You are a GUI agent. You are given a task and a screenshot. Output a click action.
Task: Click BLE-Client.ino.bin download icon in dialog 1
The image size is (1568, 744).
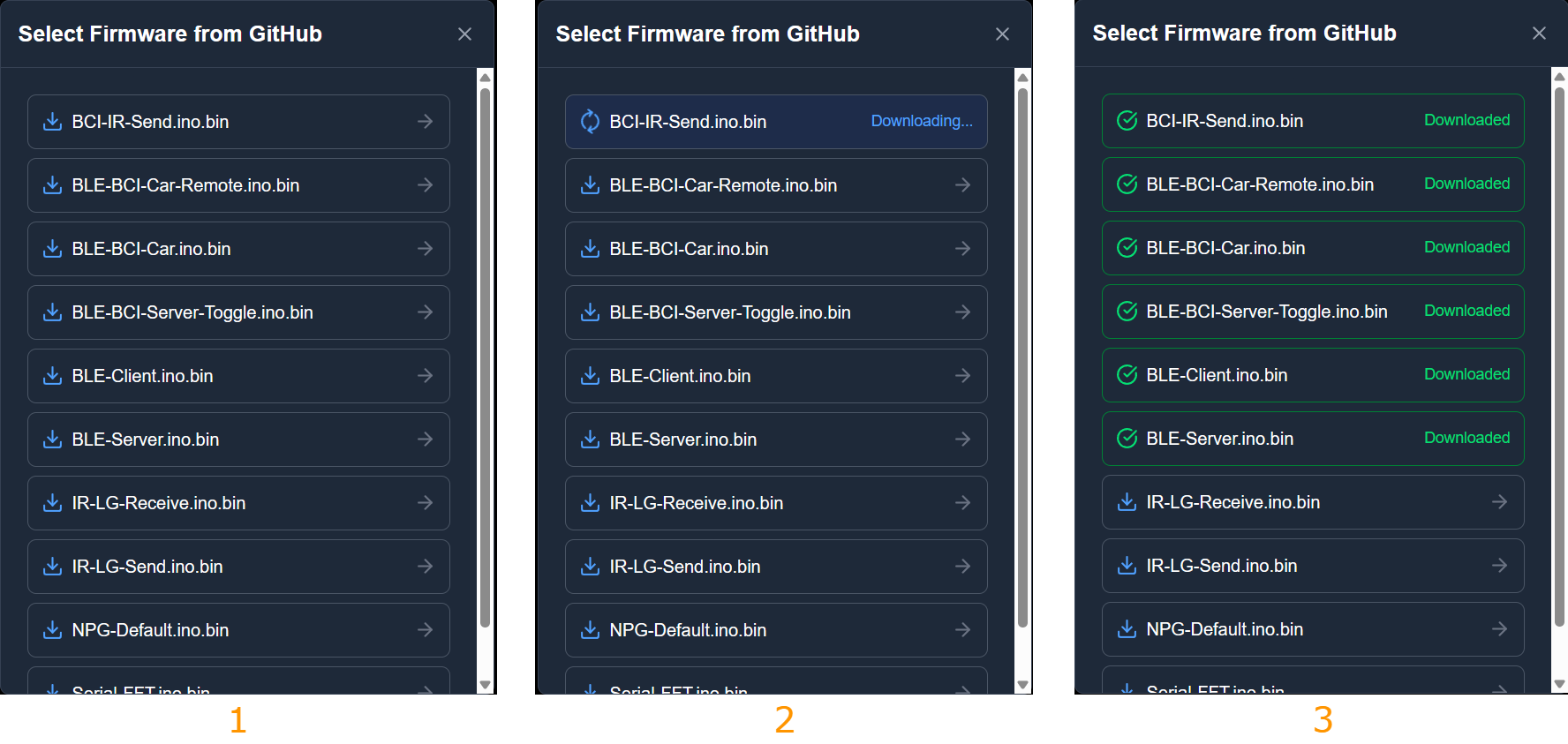point(53,376)
